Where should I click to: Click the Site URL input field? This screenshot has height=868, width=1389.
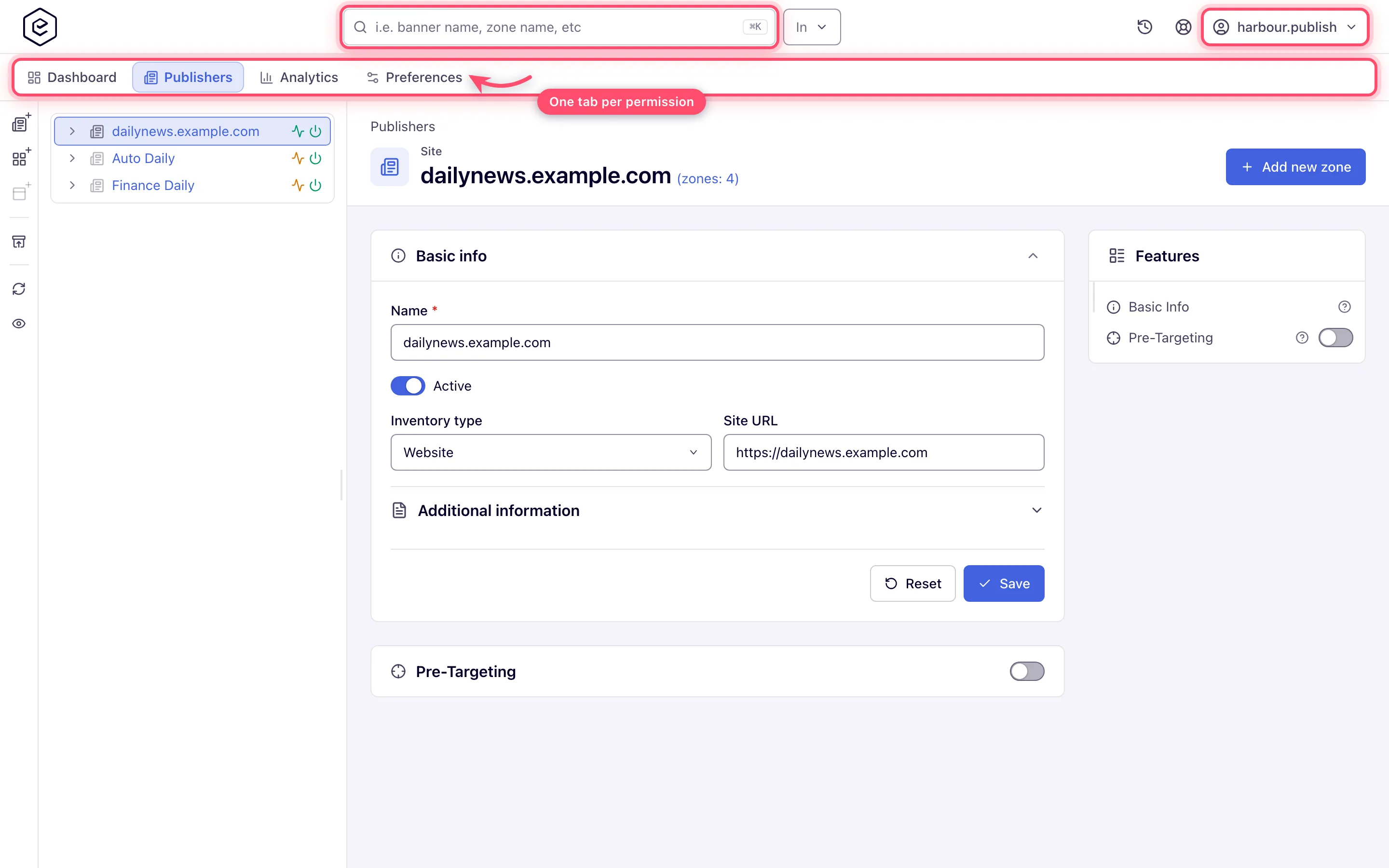click(x=884, y=452)
